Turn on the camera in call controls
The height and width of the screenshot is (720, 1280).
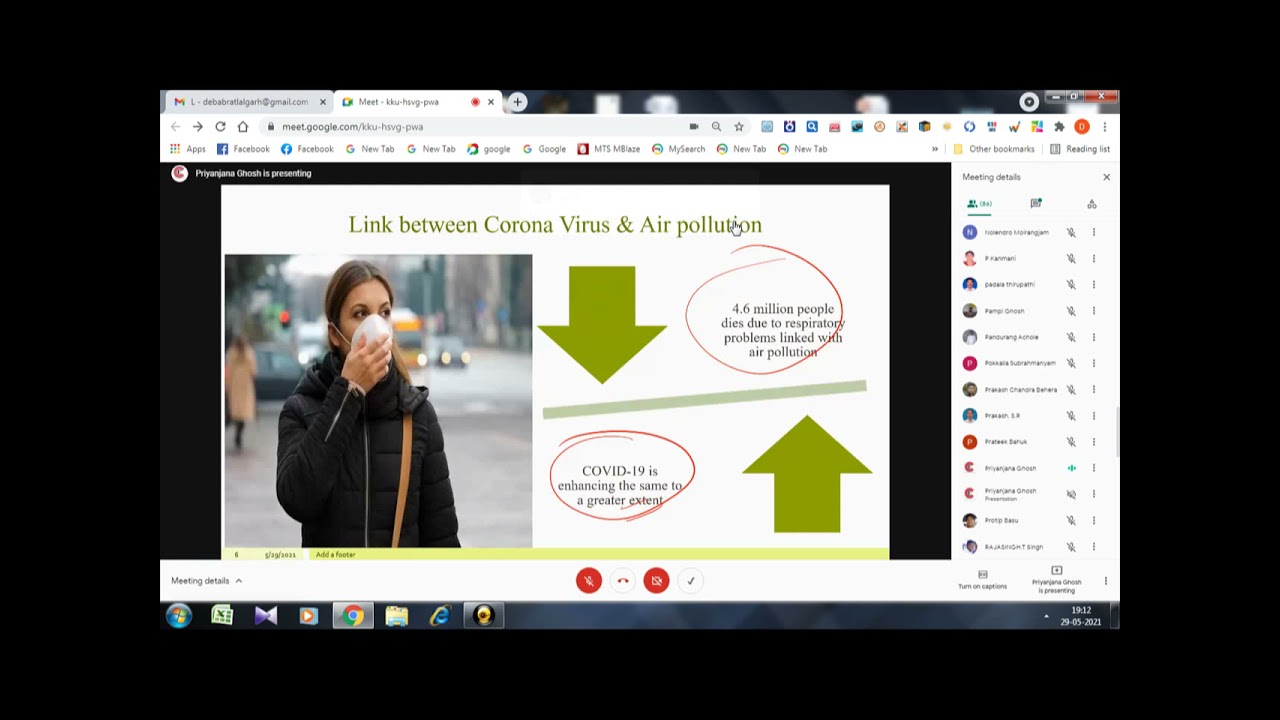point(656,580)
